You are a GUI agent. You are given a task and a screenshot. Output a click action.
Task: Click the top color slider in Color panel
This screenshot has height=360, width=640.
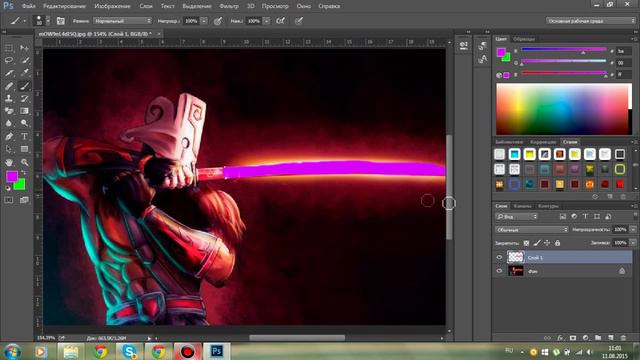[x=564, y=50]
